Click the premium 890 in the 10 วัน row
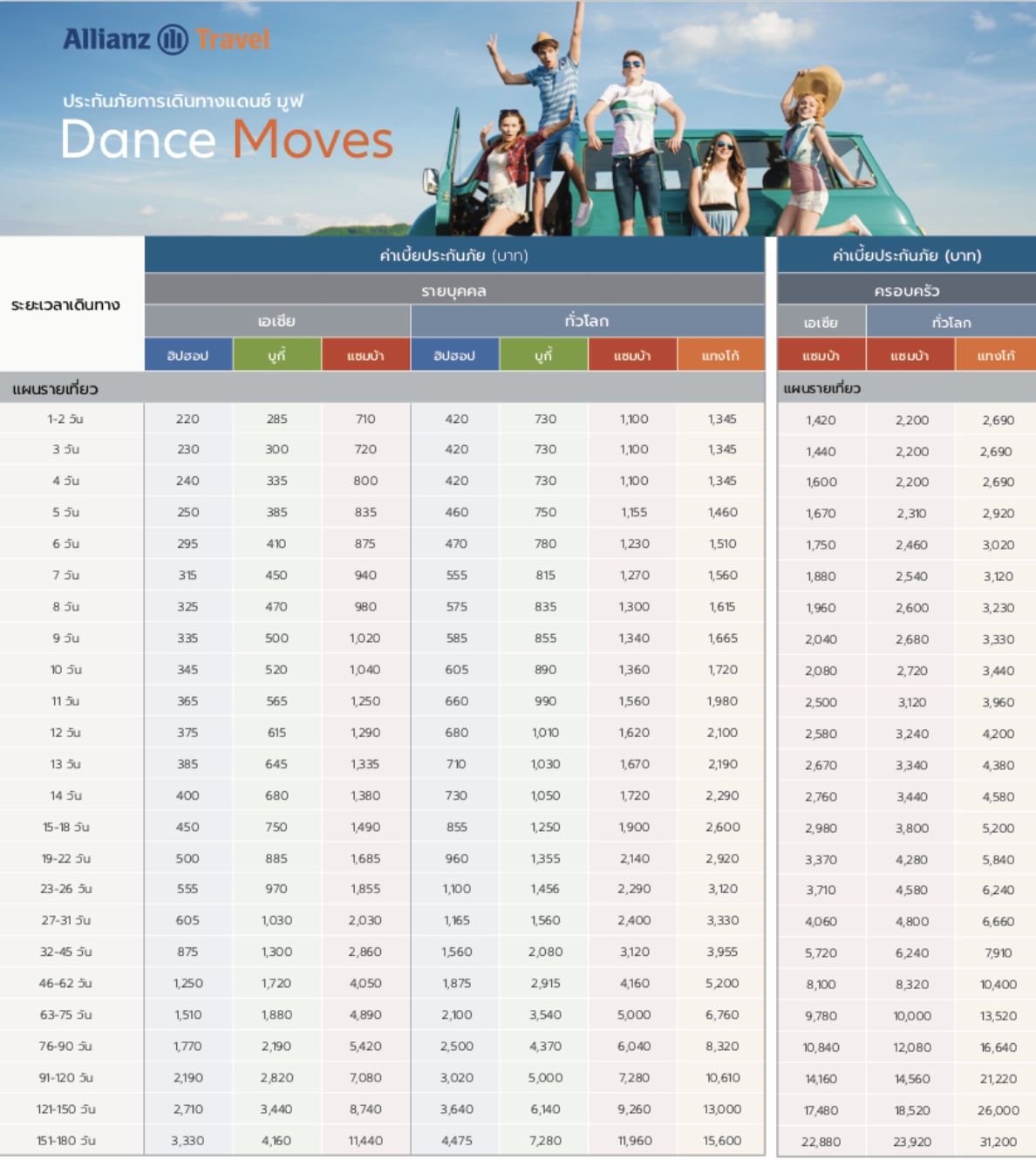Screen dimensions: 1036x1160 545,670
